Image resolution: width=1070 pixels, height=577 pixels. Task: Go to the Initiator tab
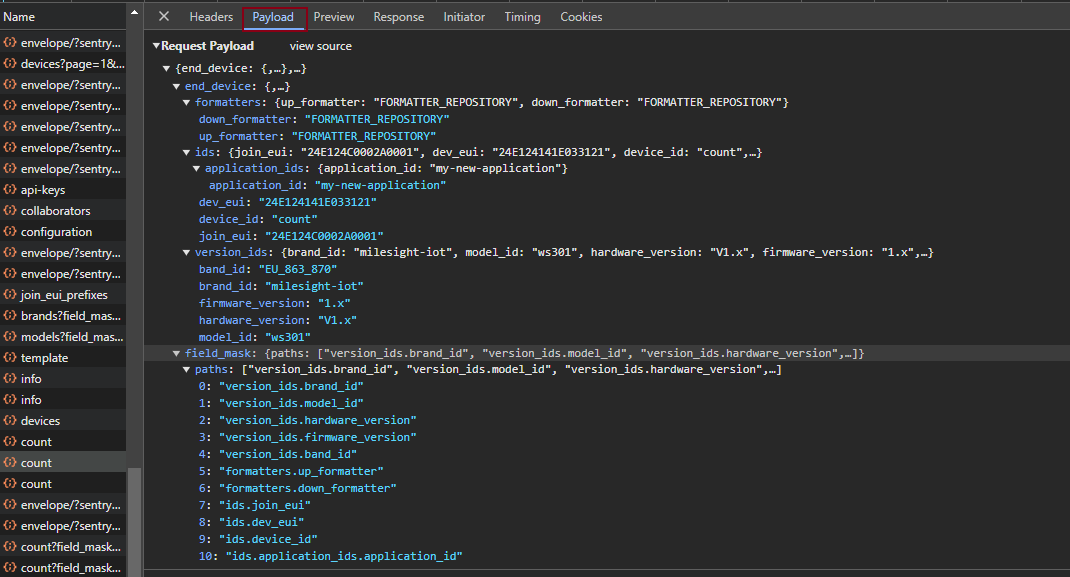point(464,17)
